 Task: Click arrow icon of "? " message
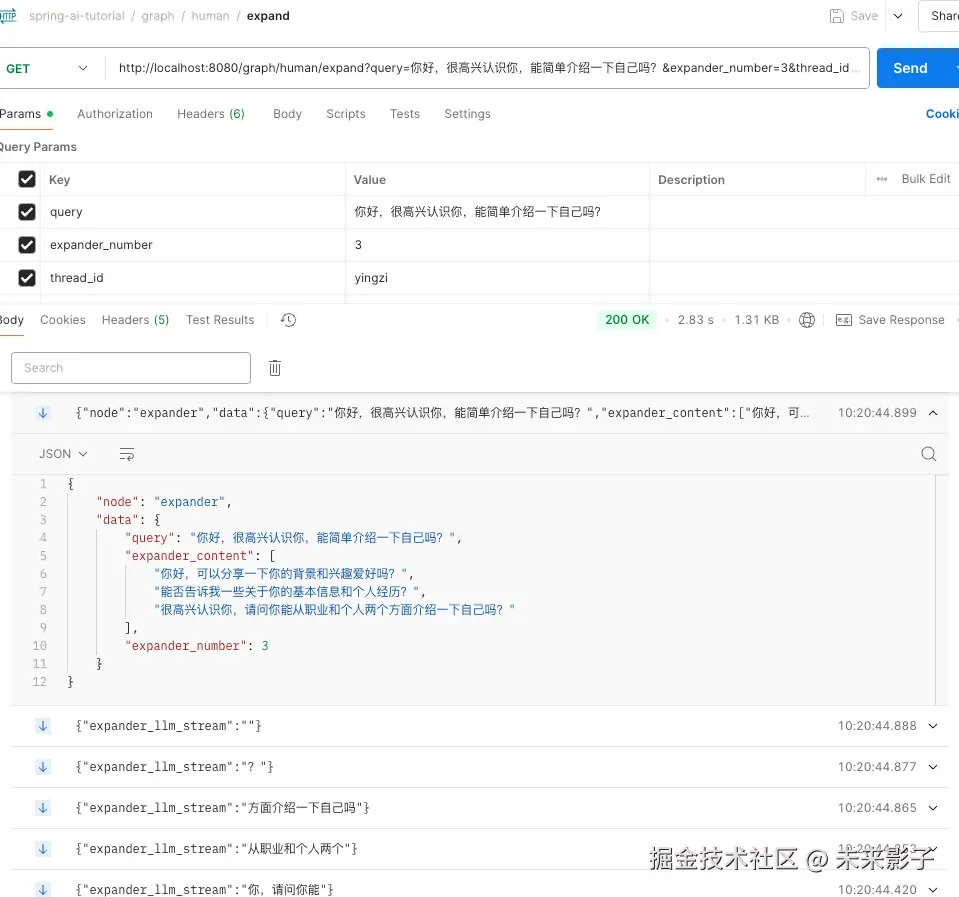(x=43, y=767)
